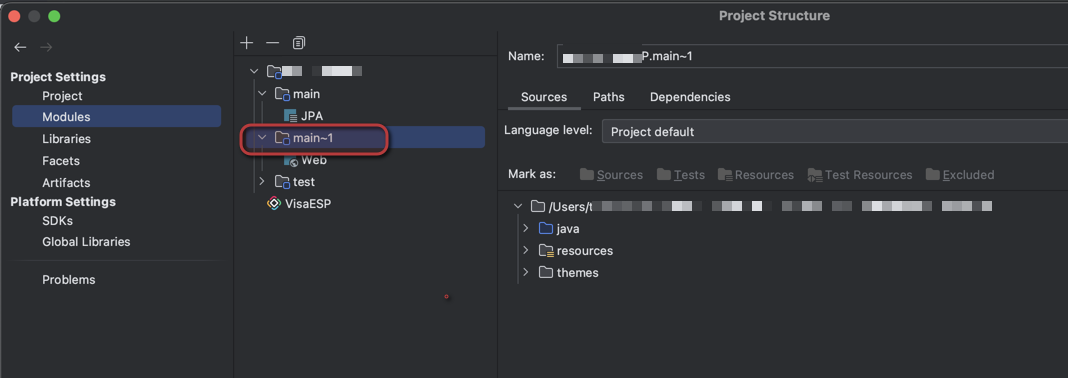Mark selected folder as Tests
The width and height of the screenshot is (1068, 378).
point(680,175)
